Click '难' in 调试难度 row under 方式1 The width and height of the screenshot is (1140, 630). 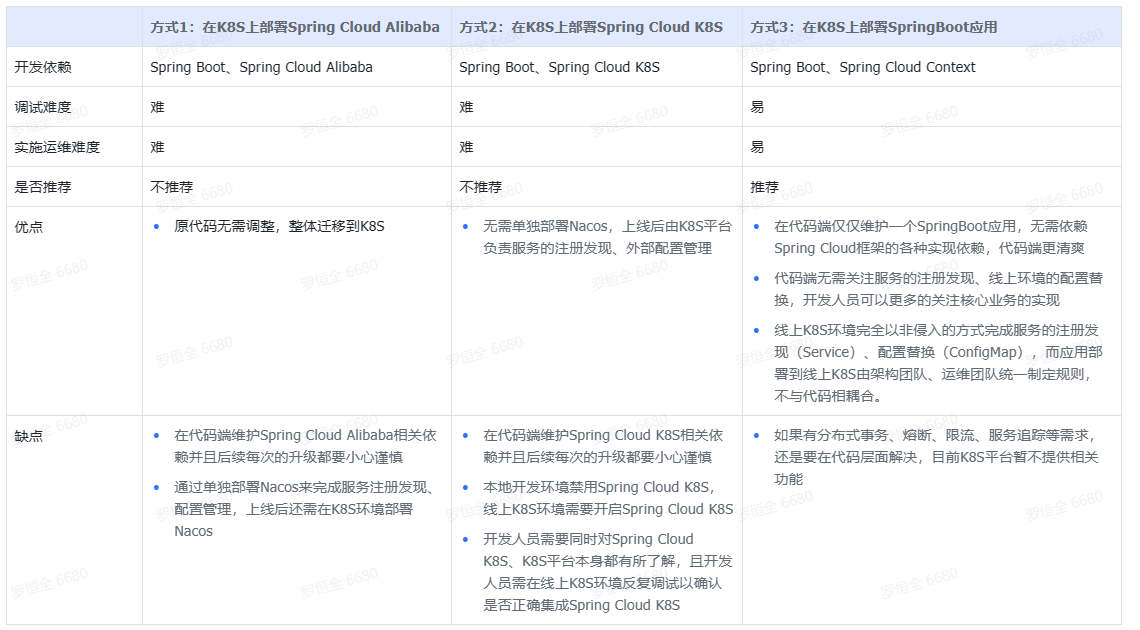tap(157, 108)
